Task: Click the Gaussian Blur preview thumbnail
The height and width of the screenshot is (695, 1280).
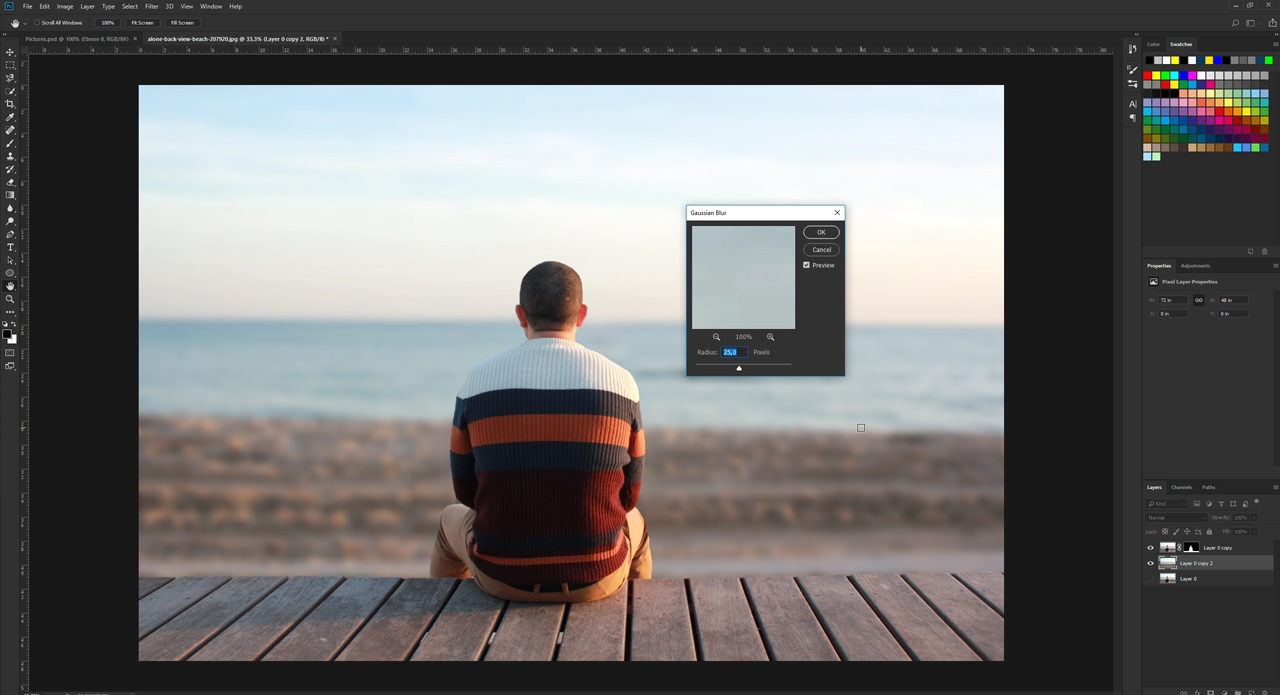Action: (x=743, y=277)
